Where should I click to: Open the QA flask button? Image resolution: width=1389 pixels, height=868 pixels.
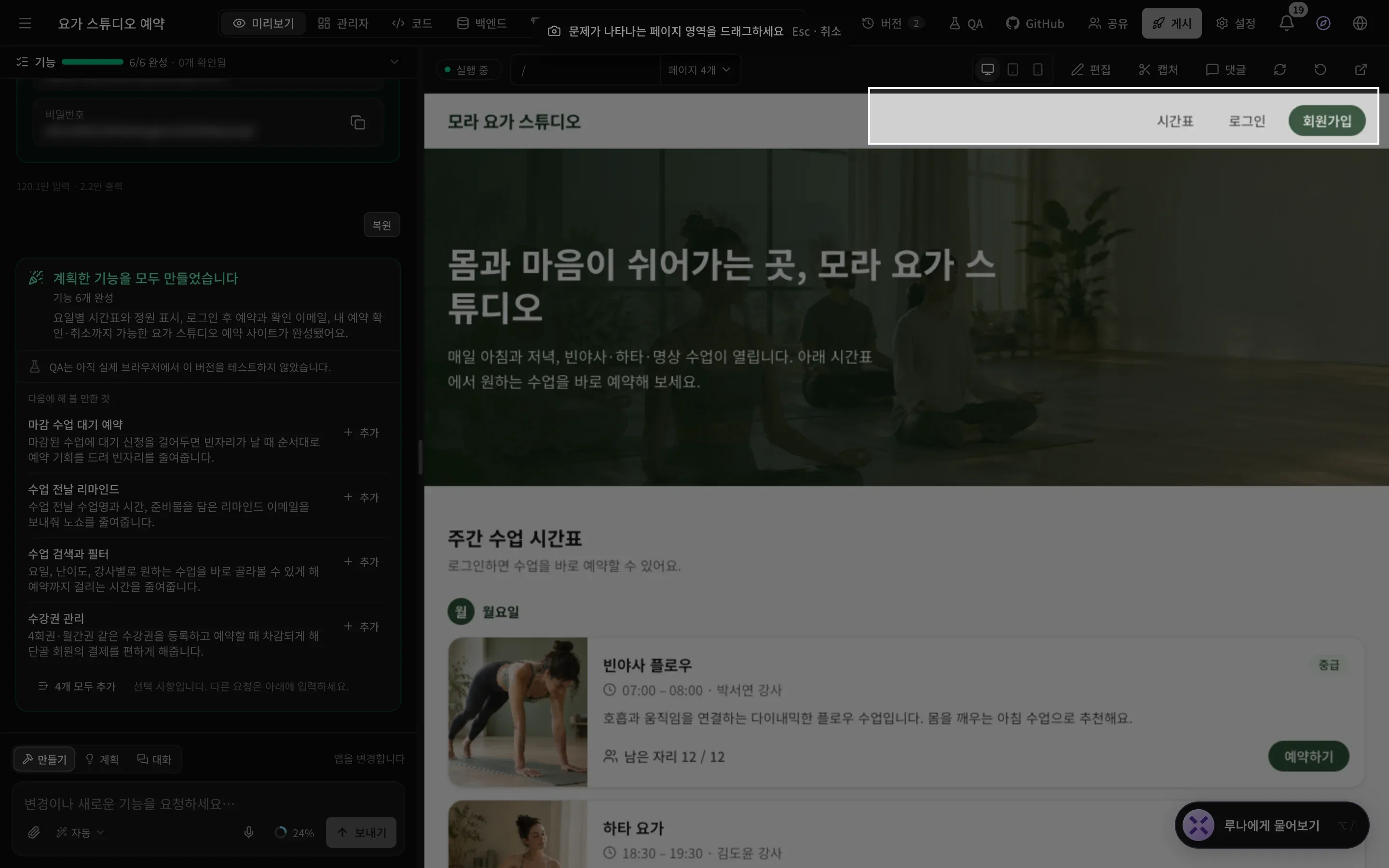966,23
